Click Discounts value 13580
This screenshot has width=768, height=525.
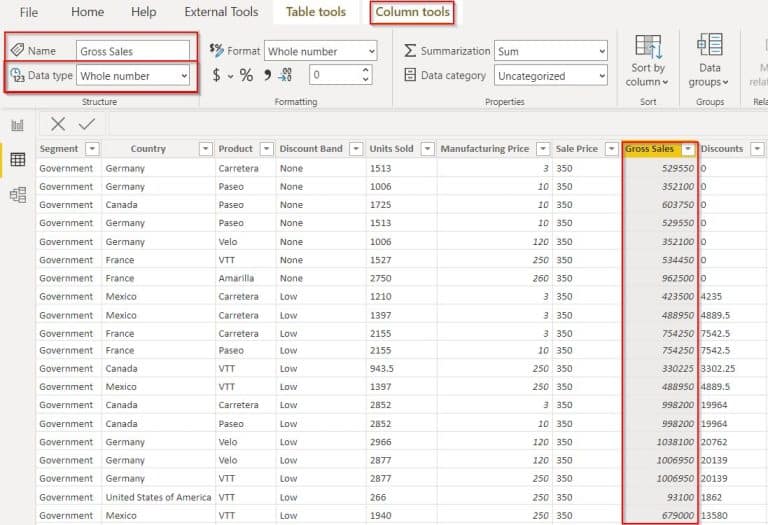click(x=714, y=515)
